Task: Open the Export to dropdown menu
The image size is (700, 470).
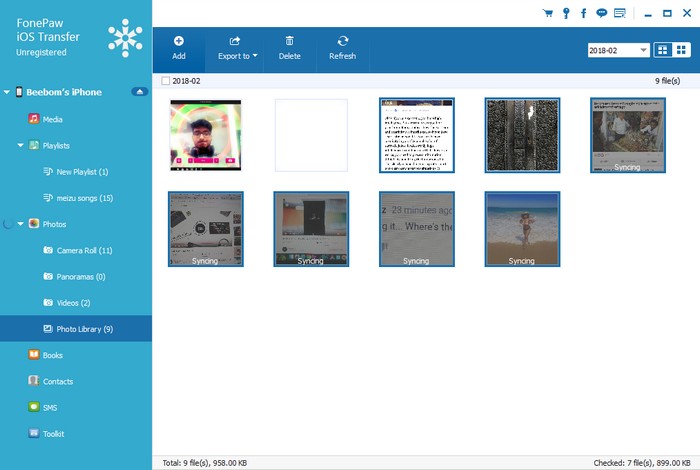Action: (238, 47)
